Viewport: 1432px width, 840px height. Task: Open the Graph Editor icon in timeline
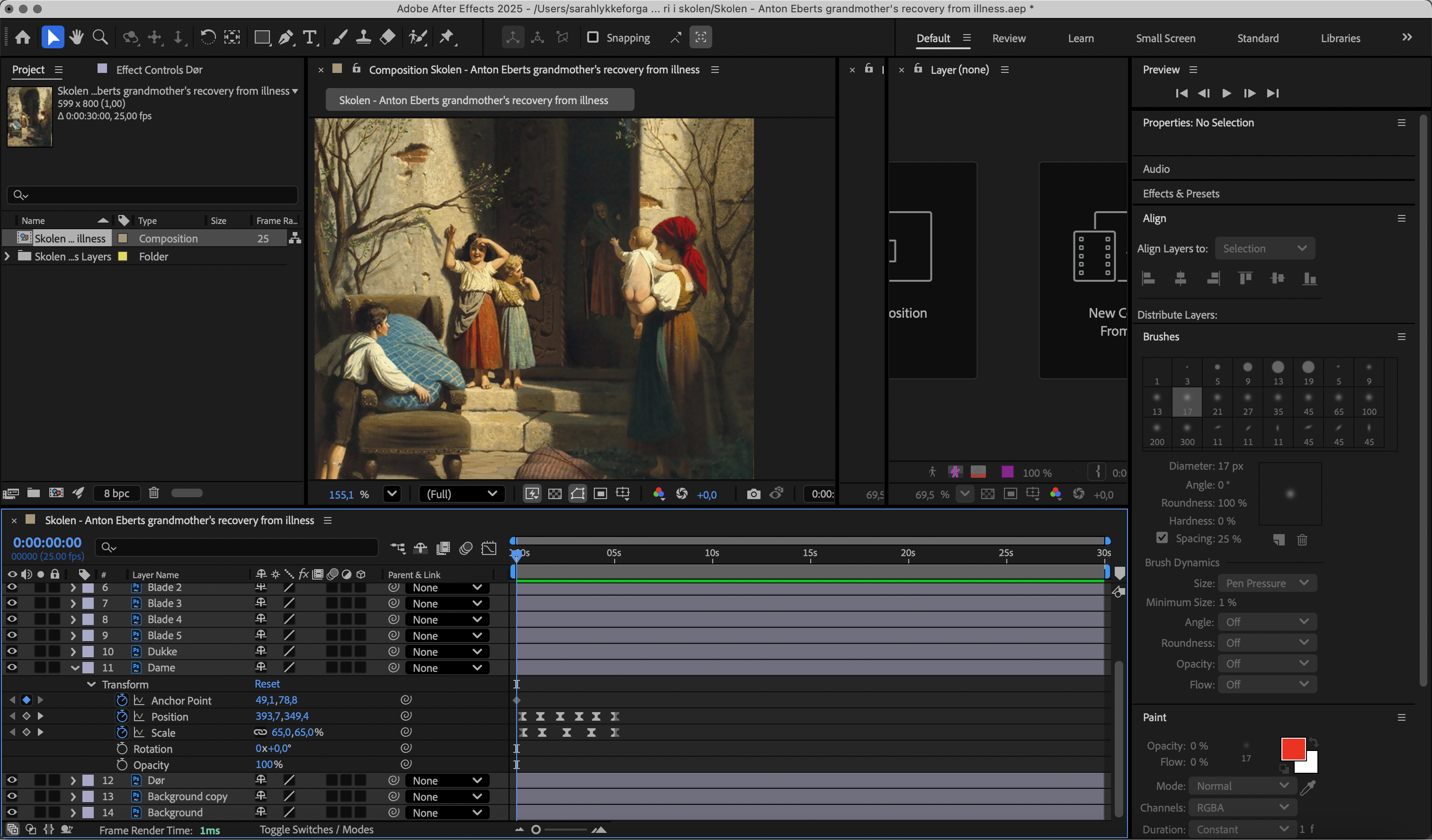(489, 548)
